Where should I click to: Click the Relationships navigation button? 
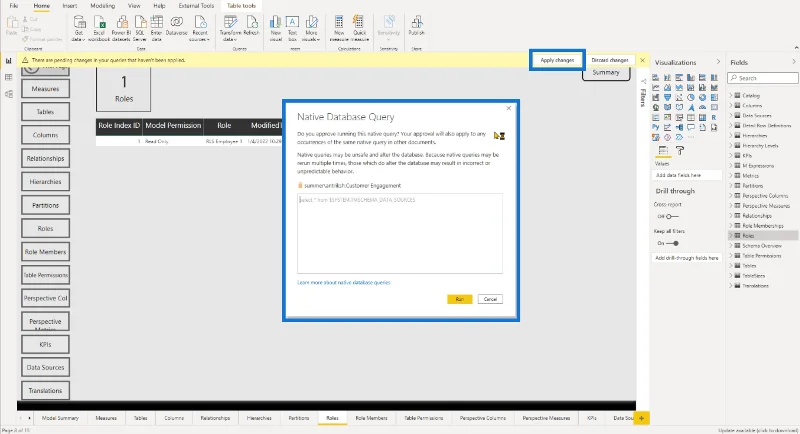45,159
